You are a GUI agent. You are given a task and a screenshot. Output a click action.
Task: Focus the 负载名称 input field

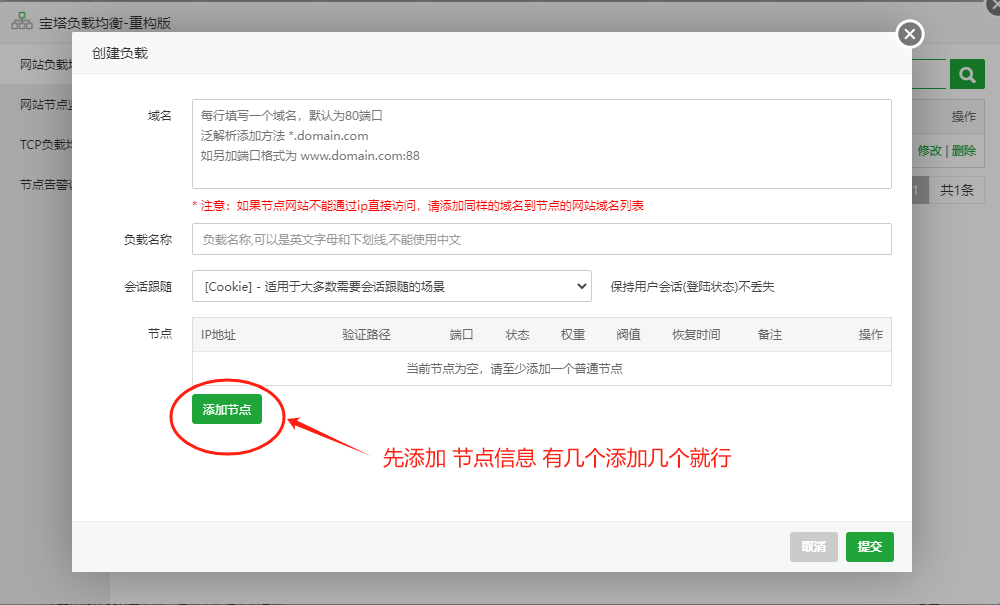[541, 239]
